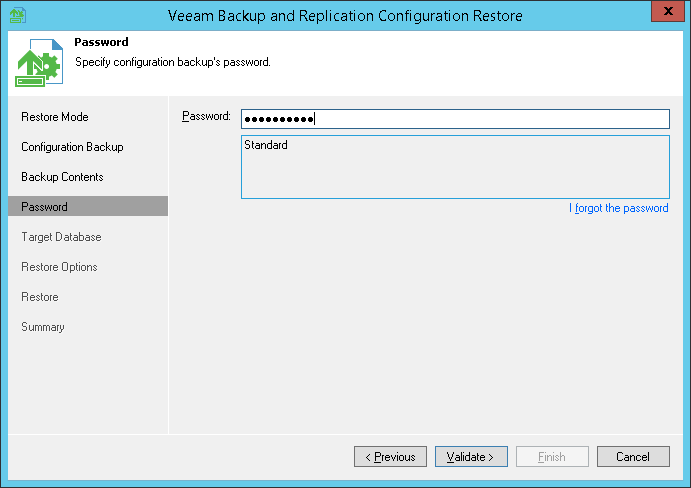Image resolution: width=691 pixels, height=488 pixels.
Task: Close the Configuration Restore window
Action: click(668, 11)
